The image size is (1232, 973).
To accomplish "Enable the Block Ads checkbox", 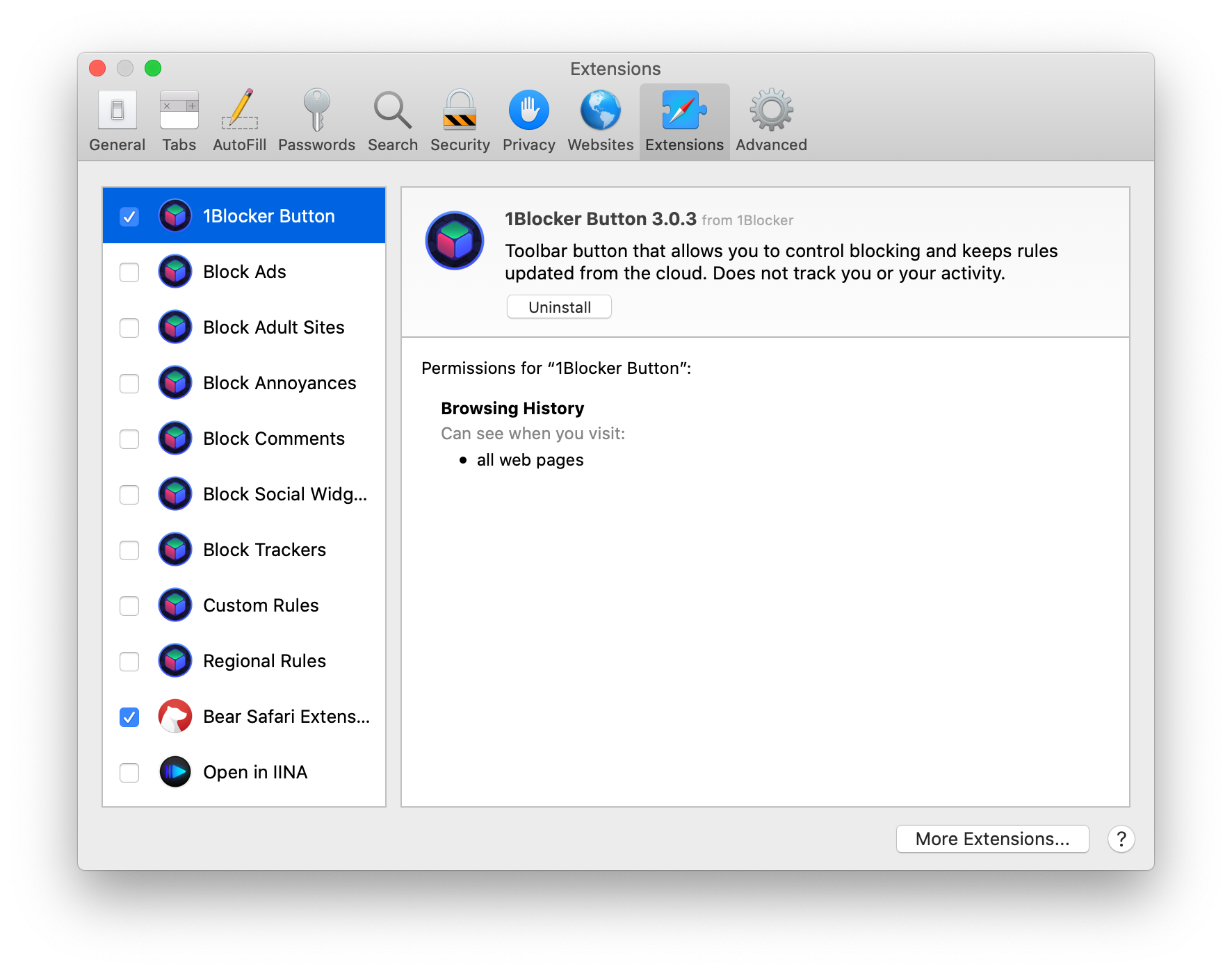I will (129, 272).
